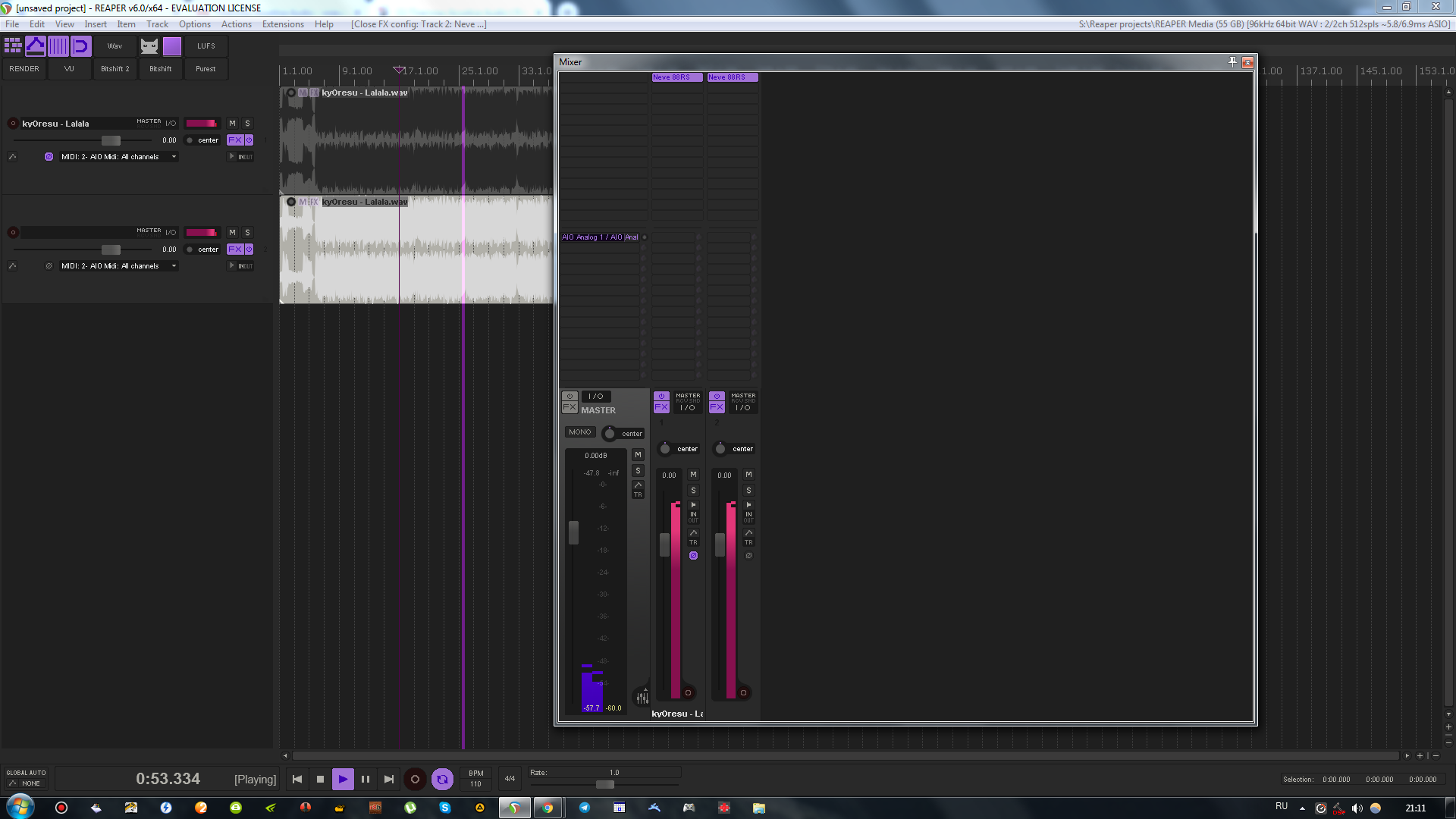Arm record on kyOresu - Lalala track
1456x819 pixels.
[13, 124]
